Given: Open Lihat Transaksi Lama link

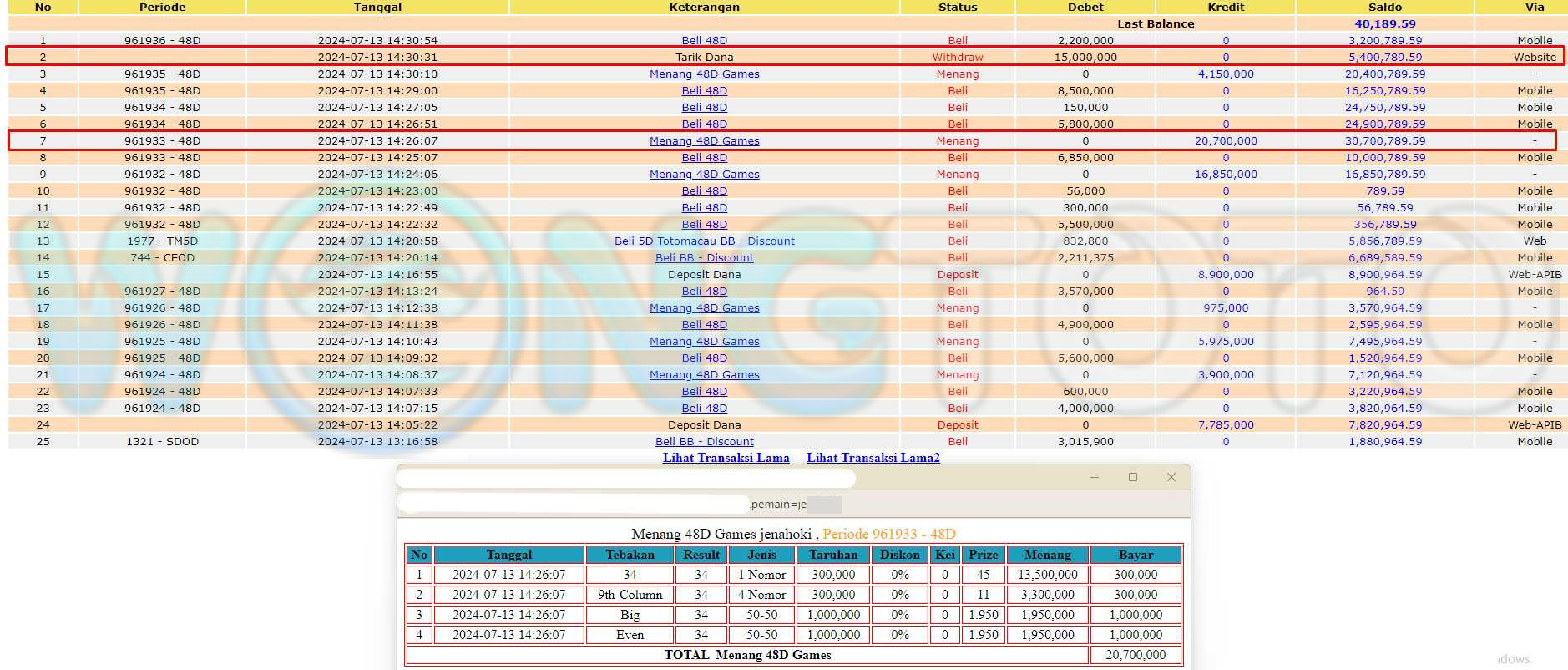Looking at the screenshot, I should [726, 458].
